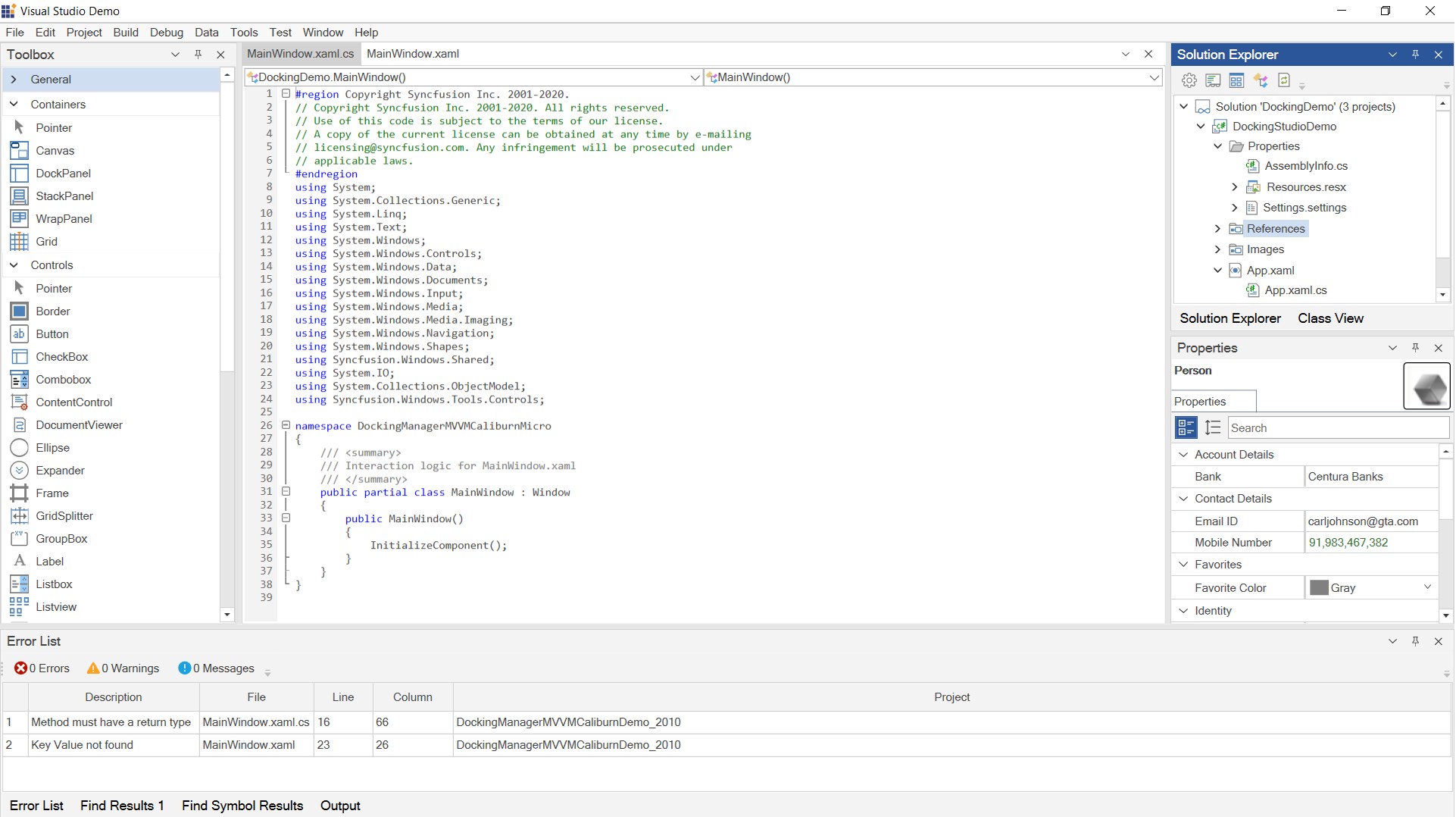
Task: Choose the CheckBox control icon
Action: 19,357
